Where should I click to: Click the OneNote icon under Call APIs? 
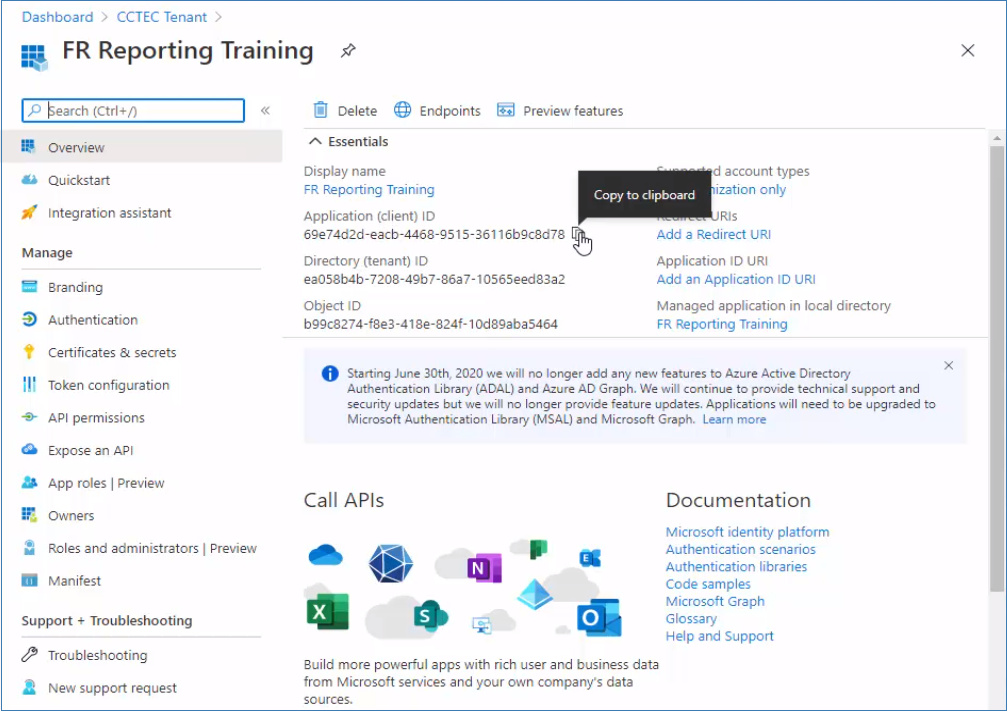(x=484, y=567)
